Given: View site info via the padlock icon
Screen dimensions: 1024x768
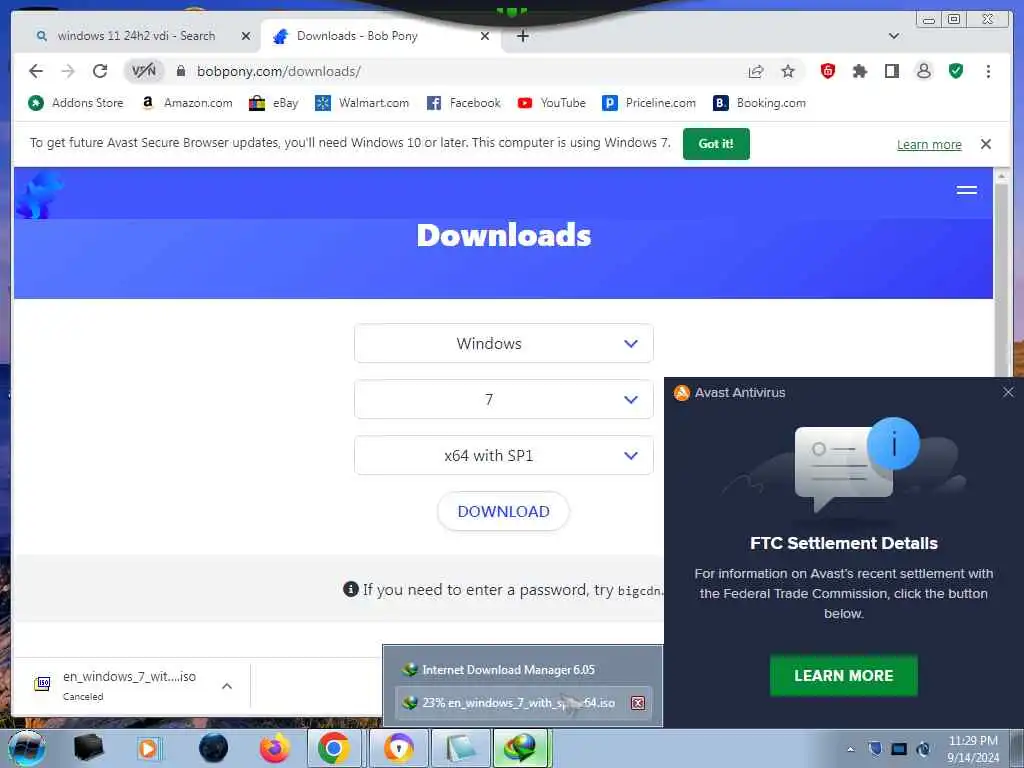Looking at the screenshot, I should pos(181,71).
